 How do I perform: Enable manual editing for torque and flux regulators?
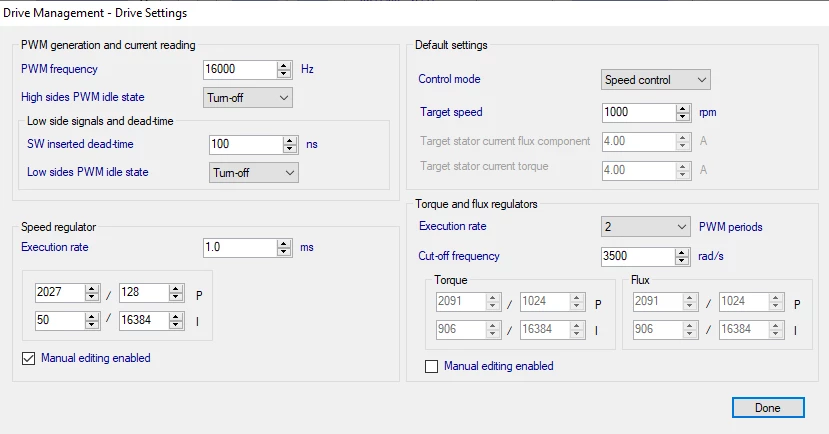point(431,366)
